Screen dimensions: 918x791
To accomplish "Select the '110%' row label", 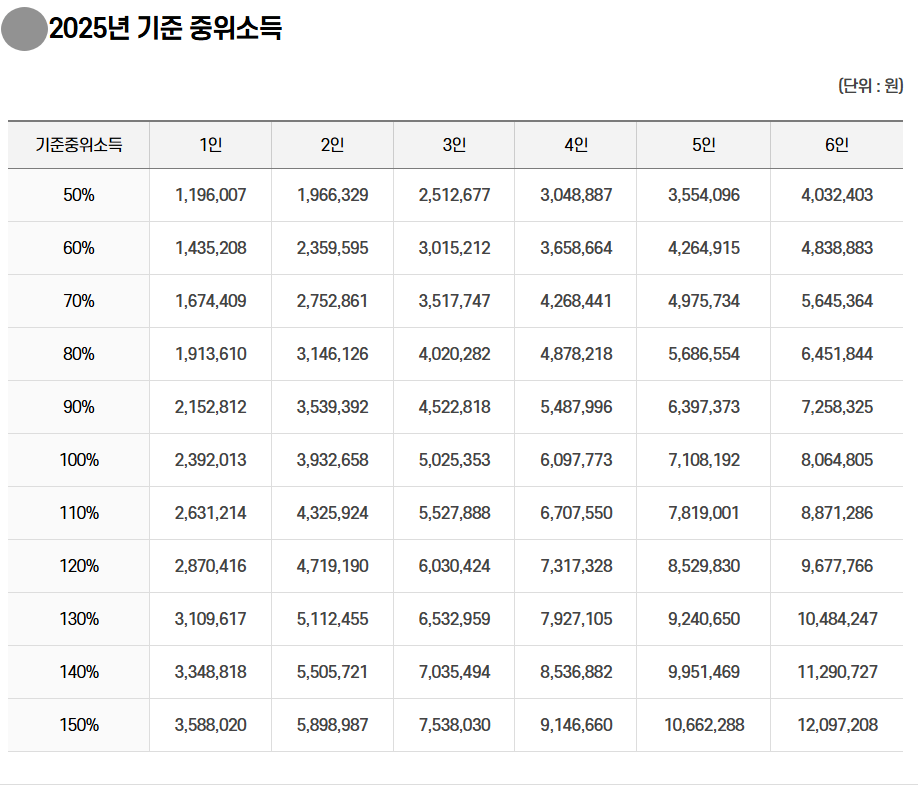I will coord(79,513).
